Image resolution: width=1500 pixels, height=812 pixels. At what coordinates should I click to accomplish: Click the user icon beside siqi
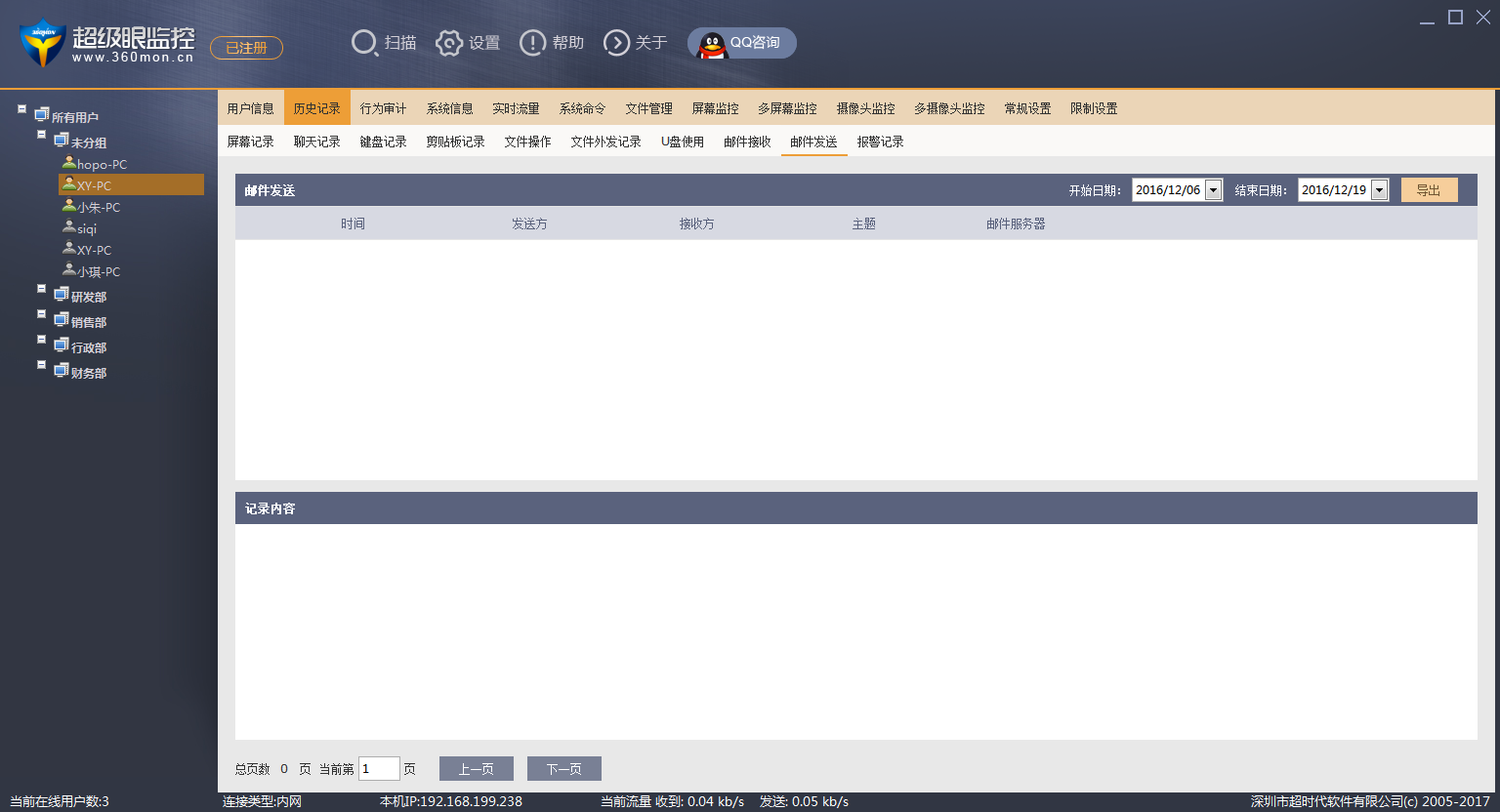69,227
